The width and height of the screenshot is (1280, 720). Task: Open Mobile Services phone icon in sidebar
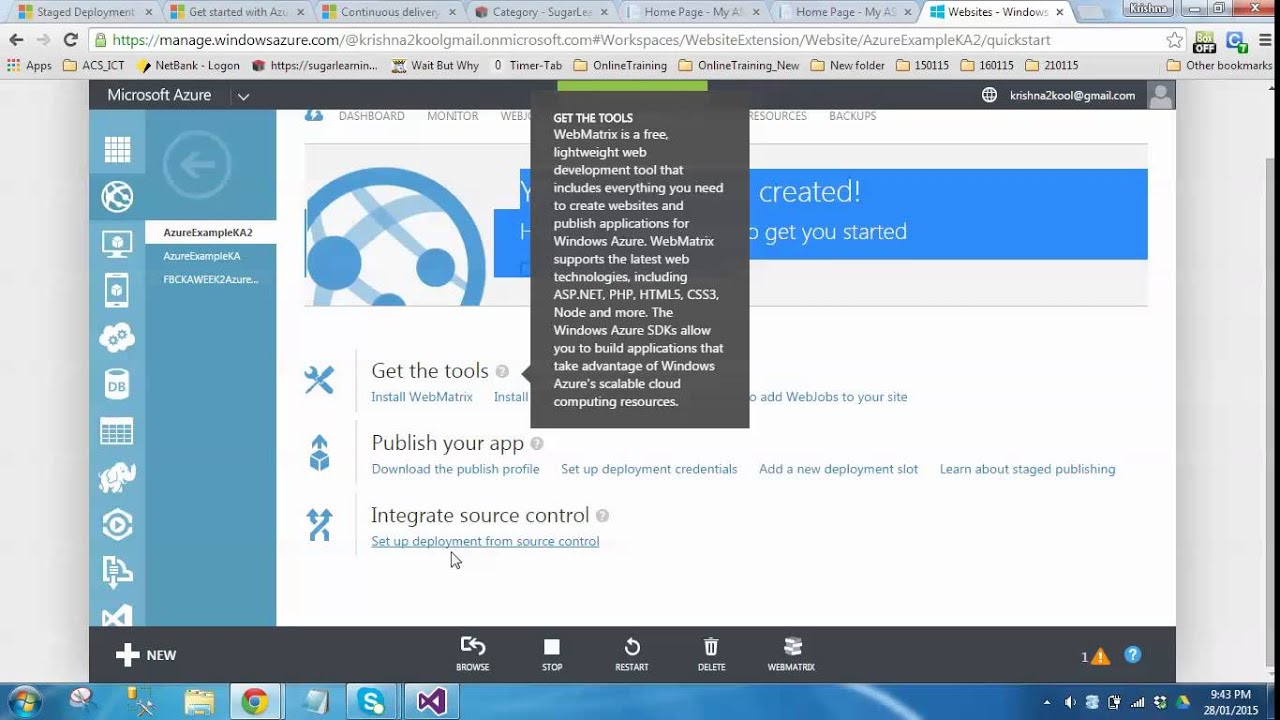click(x=117, y=291)
